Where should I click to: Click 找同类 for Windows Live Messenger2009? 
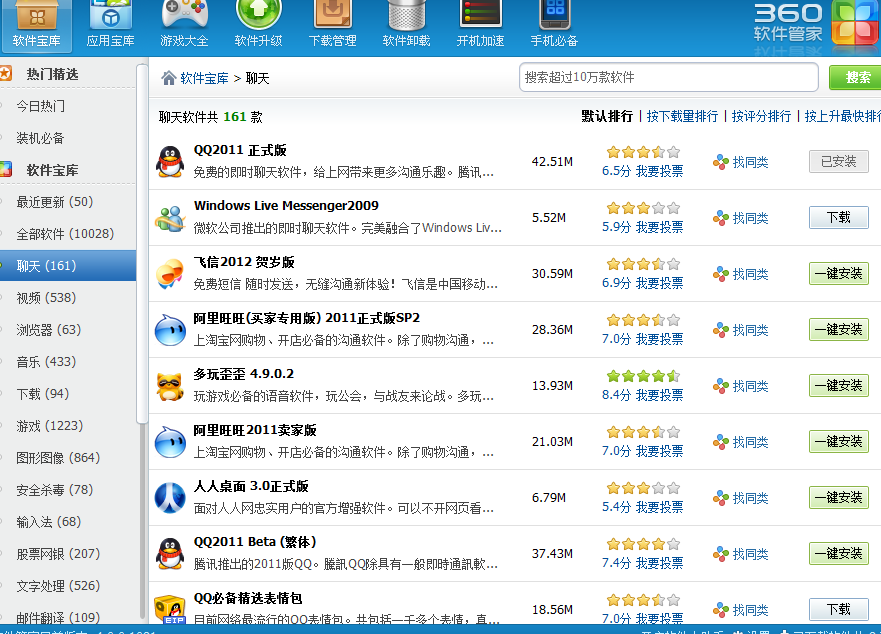(741, 218)
